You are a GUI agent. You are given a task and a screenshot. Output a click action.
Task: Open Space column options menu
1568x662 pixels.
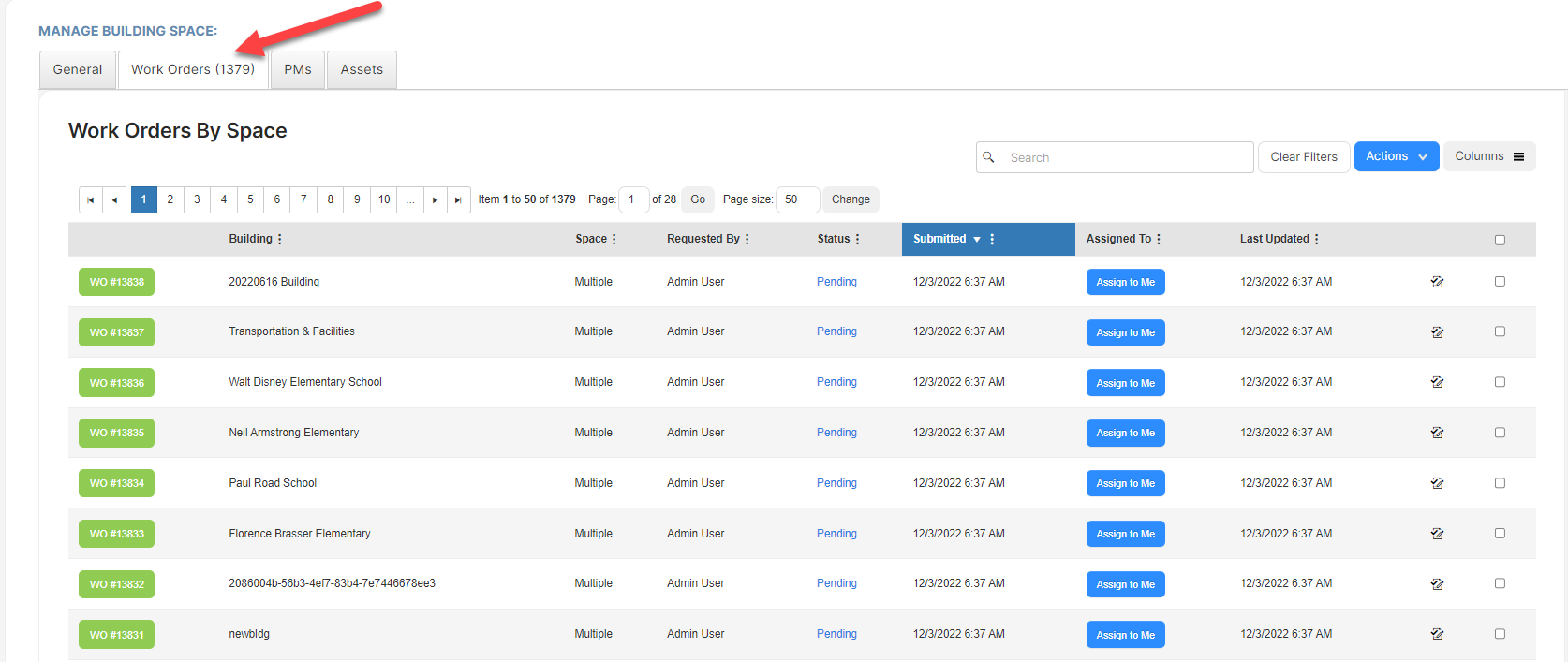click(614, 239)
